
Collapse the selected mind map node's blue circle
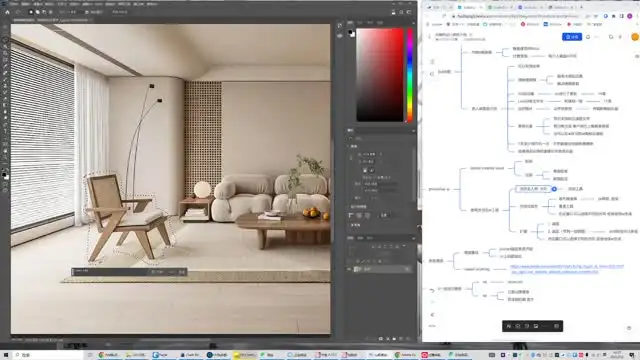[554, 189]
